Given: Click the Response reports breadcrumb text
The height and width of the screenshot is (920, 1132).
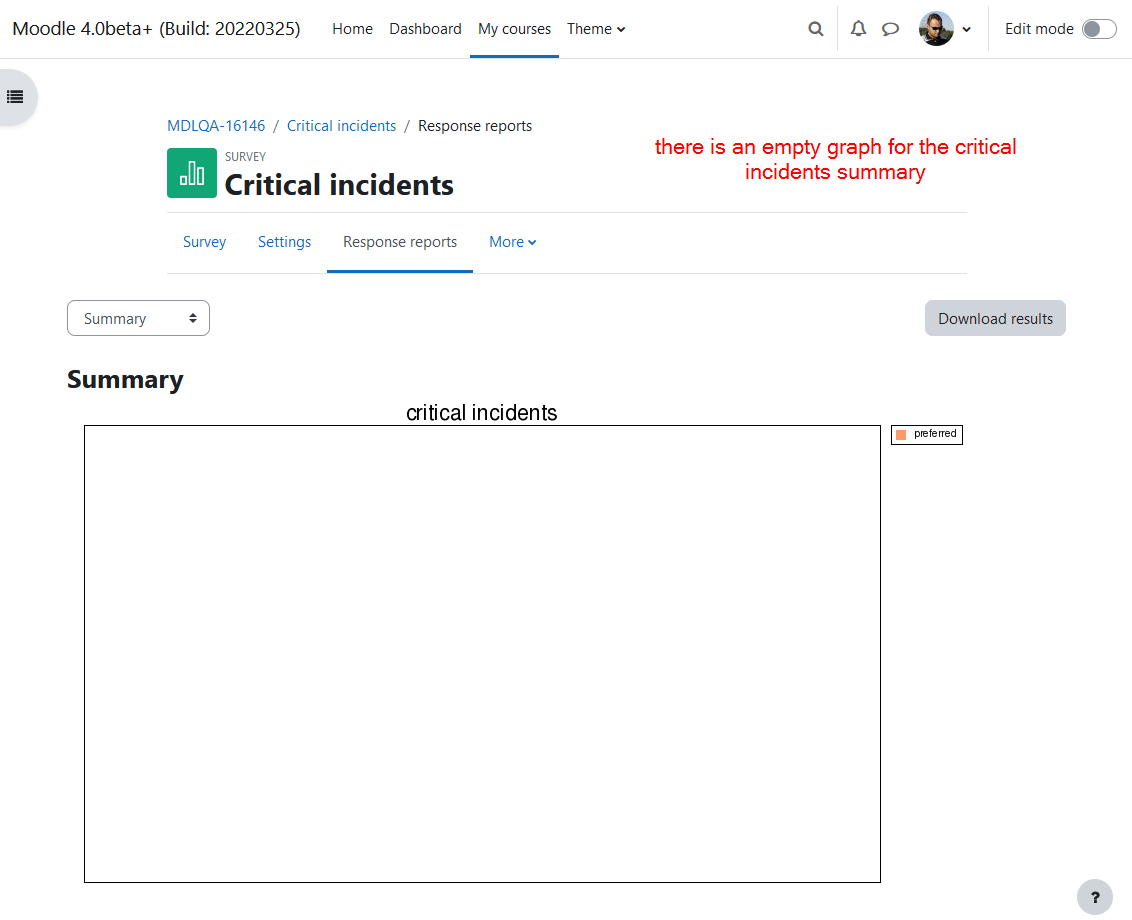Looking at the screenshot, I should (x=475, y=126).
